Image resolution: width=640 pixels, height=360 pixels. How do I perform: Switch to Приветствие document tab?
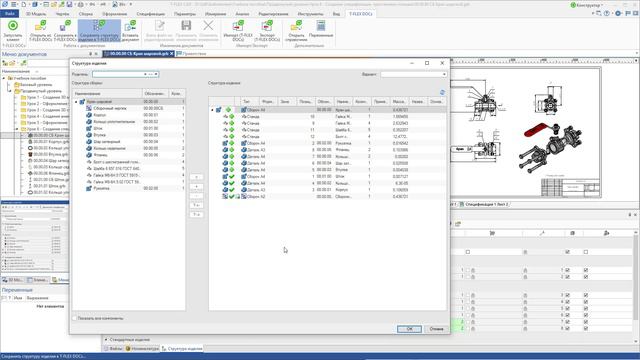click(191, 53)
